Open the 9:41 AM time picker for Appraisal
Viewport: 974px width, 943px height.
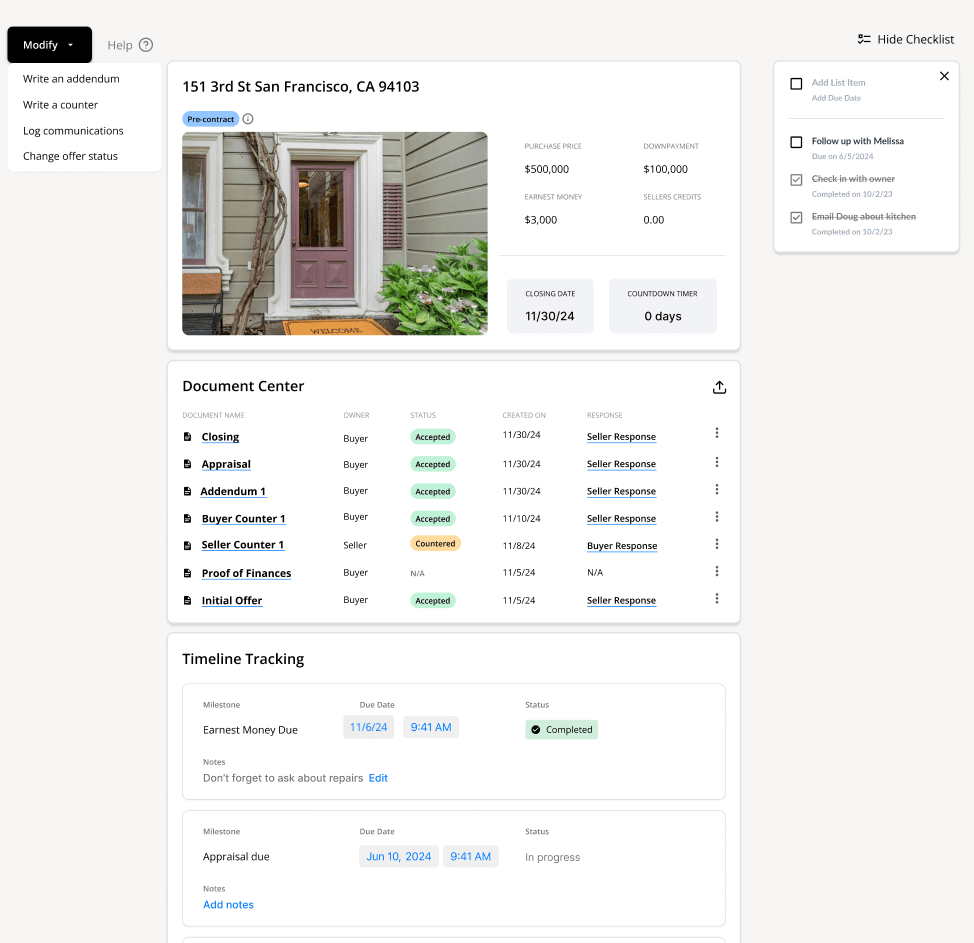(470, 856)
